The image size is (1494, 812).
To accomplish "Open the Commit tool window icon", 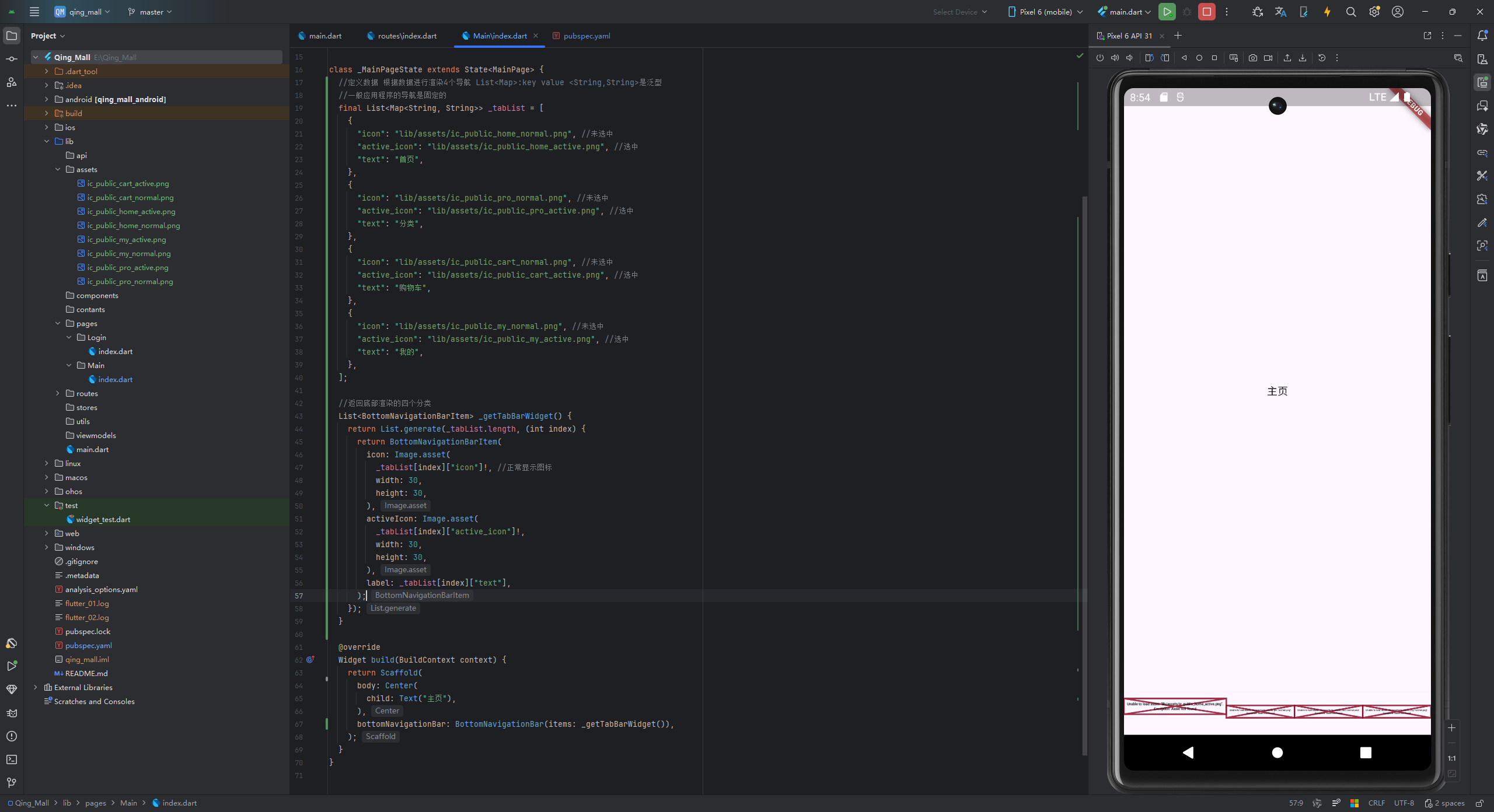I will point(12,59).
